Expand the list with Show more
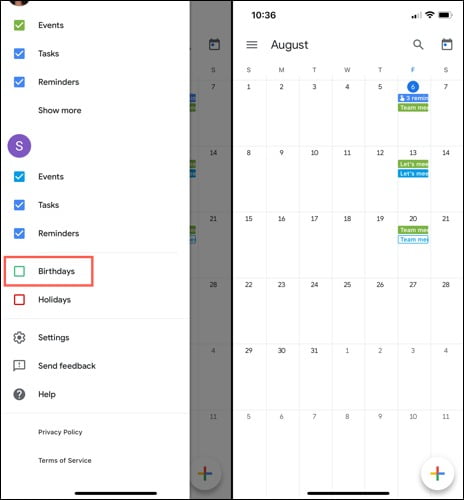 tap(60, 110)
